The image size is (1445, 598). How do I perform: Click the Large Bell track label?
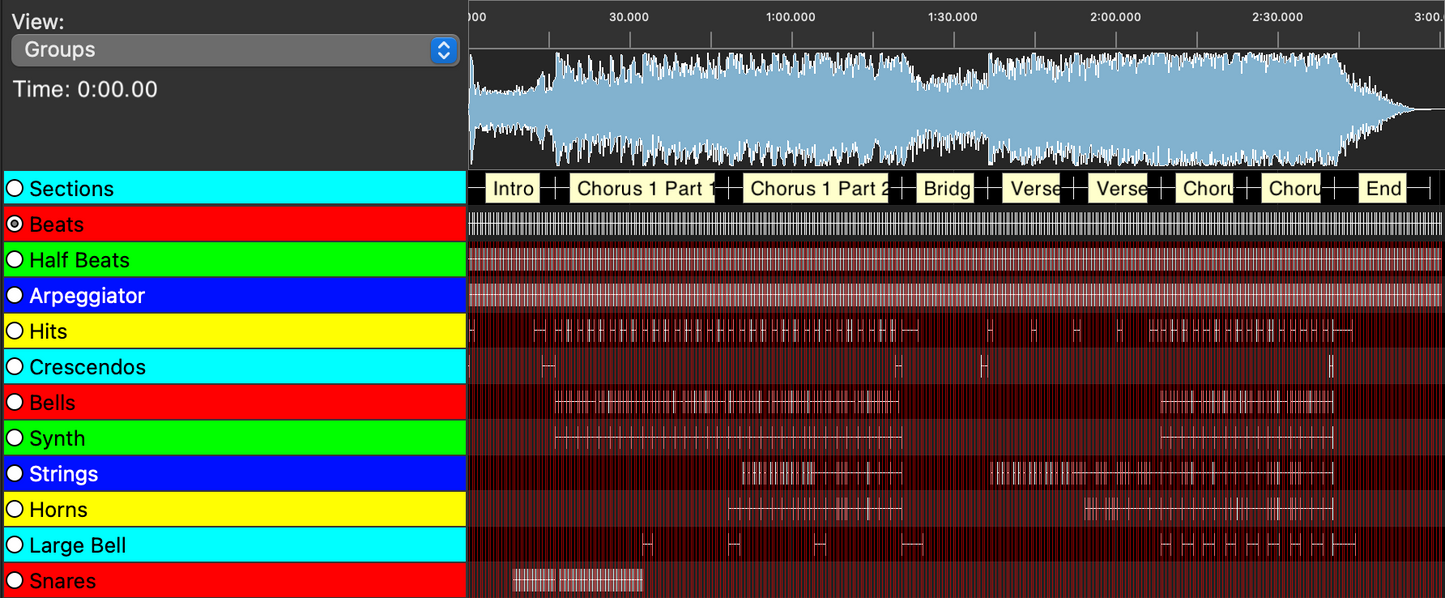(x=77, y=546)
